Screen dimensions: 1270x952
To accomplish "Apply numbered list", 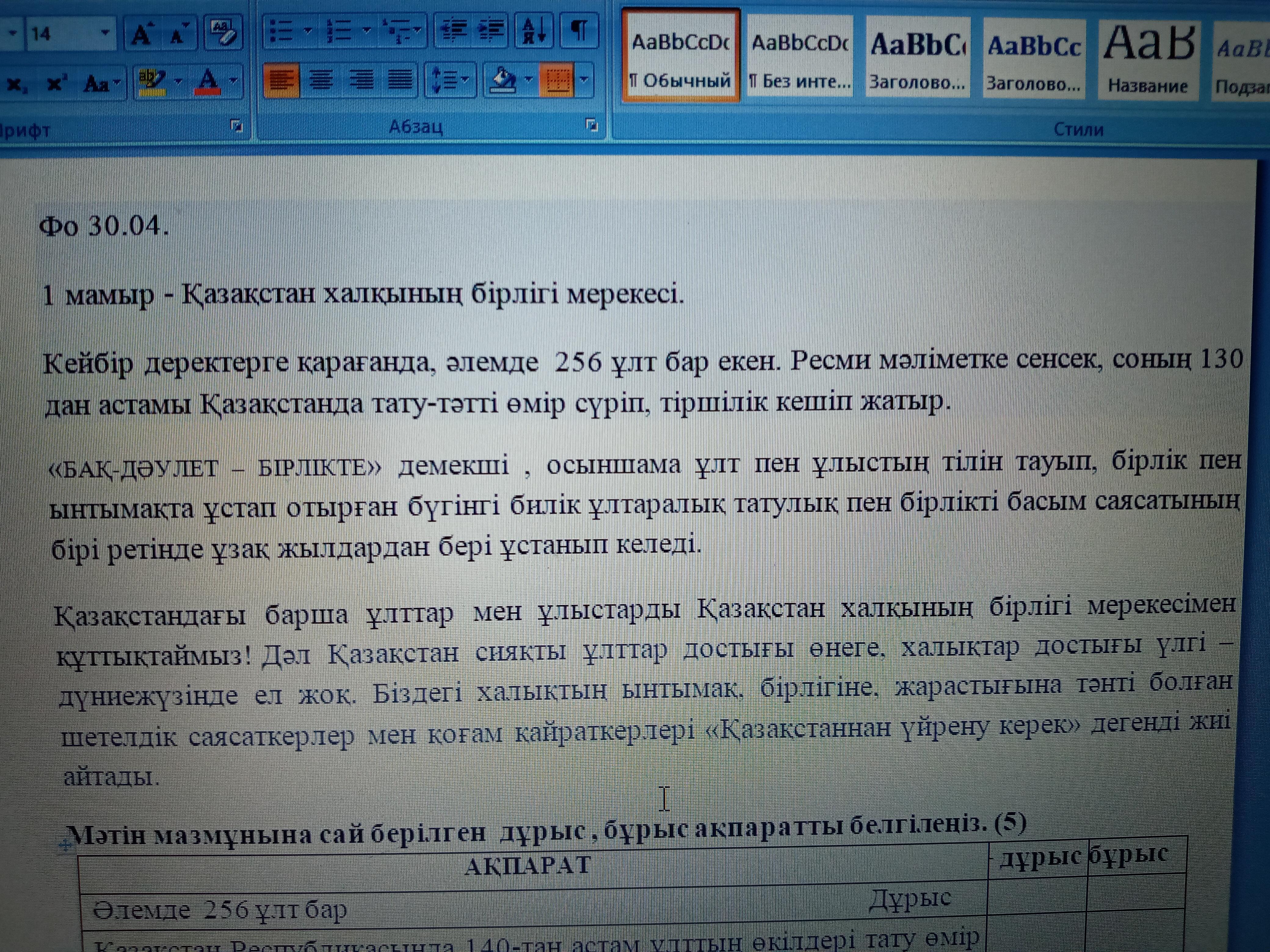I will (x=339, y=31).
